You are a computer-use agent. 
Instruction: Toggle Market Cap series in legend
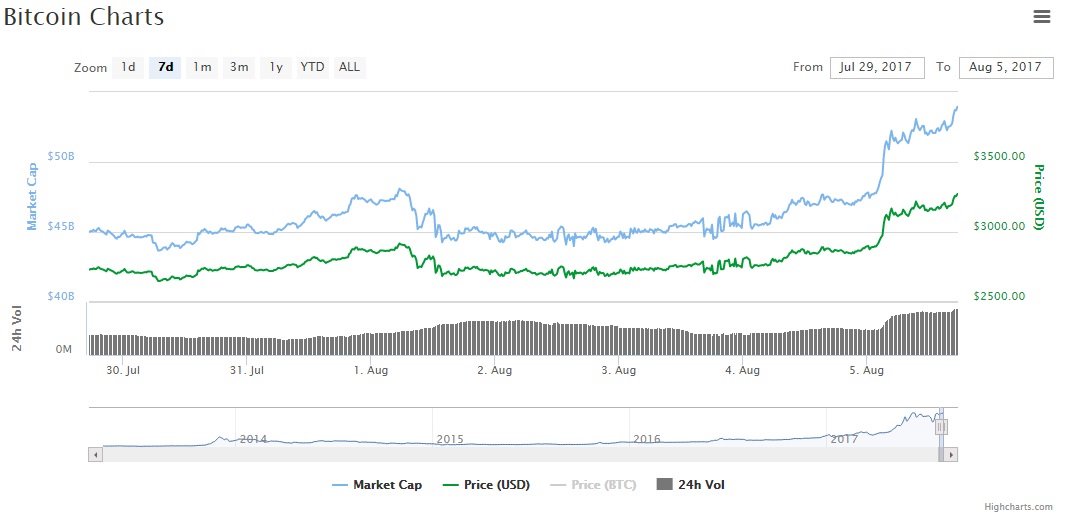377,485
